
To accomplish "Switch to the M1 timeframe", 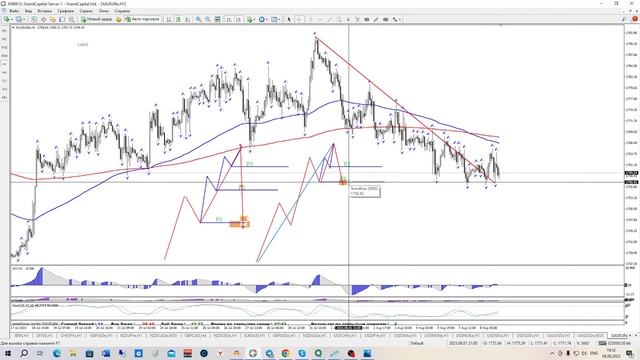I will 4,31.
